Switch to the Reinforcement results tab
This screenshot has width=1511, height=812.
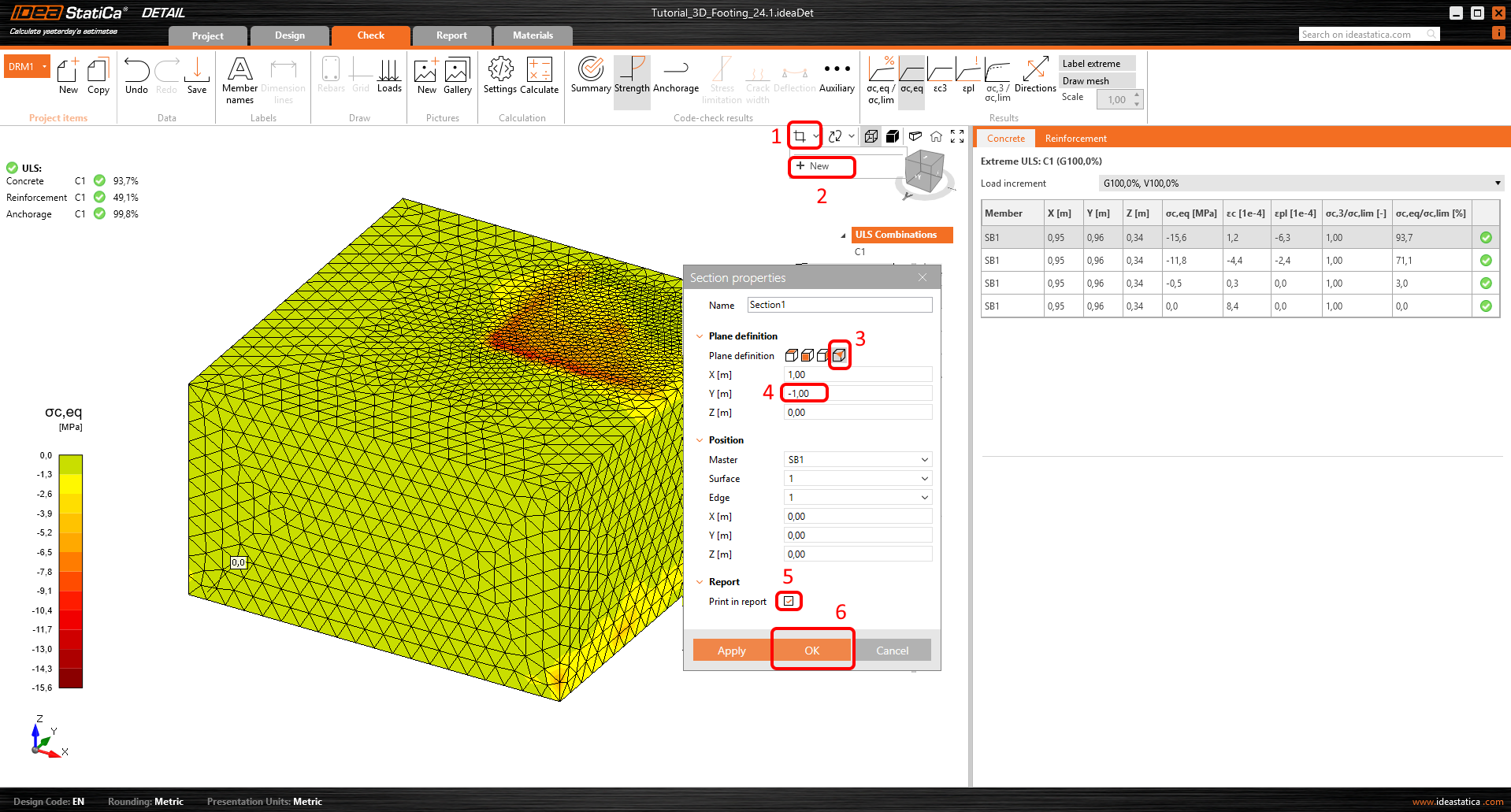coord(1075,139)
